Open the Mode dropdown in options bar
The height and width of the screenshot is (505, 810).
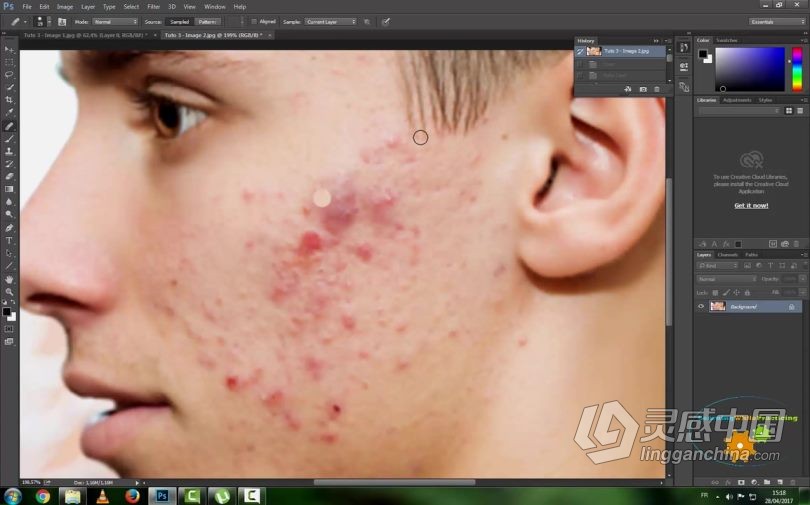(x=115, y=22)
